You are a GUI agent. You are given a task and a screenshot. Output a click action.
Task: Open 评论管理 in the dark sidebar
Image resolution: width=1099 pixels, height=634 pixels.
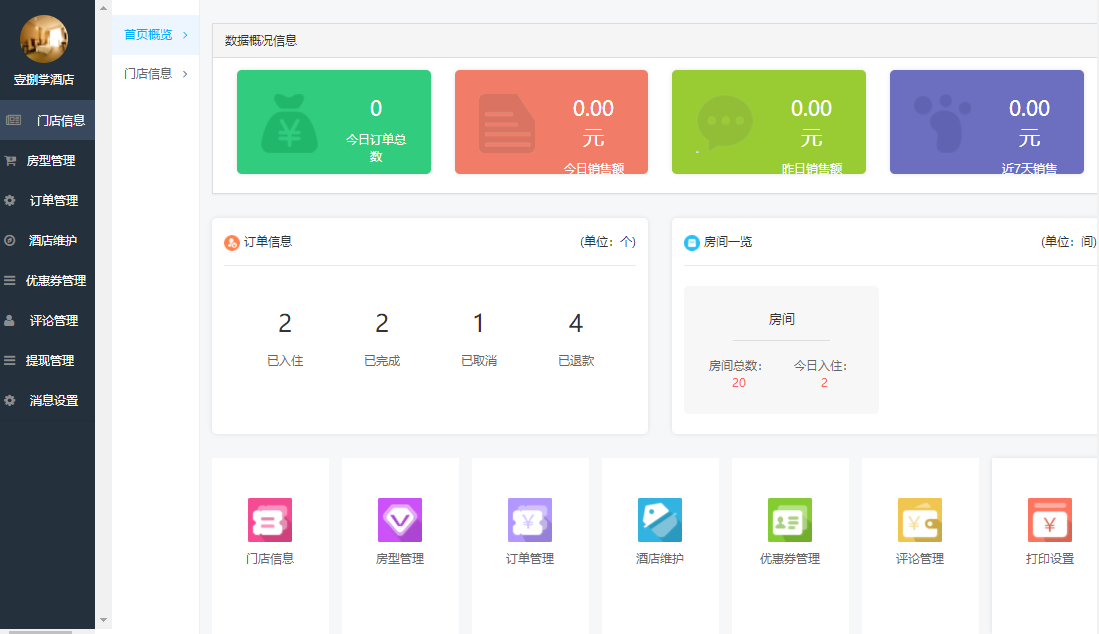point(47,320)
